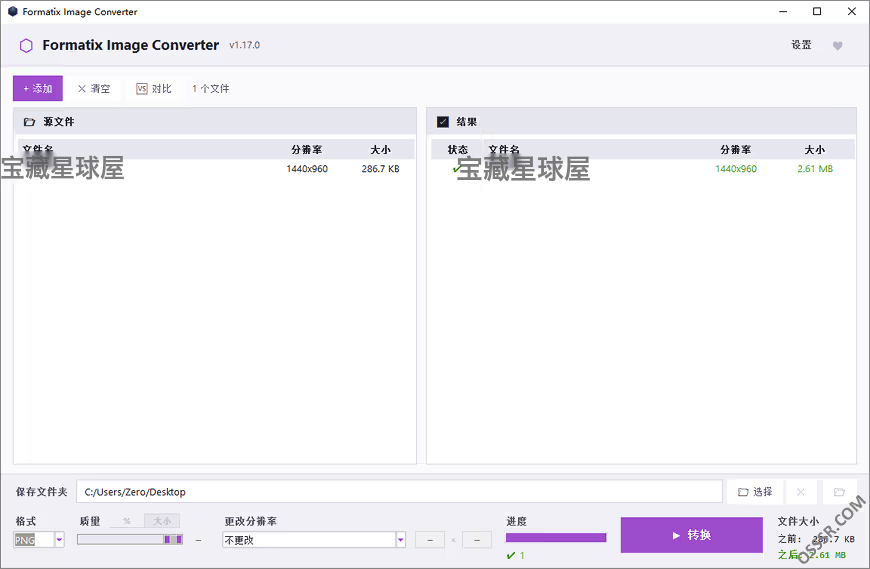
Task: Switch quality mode to 大小 tab
Action: pos(162,521)
